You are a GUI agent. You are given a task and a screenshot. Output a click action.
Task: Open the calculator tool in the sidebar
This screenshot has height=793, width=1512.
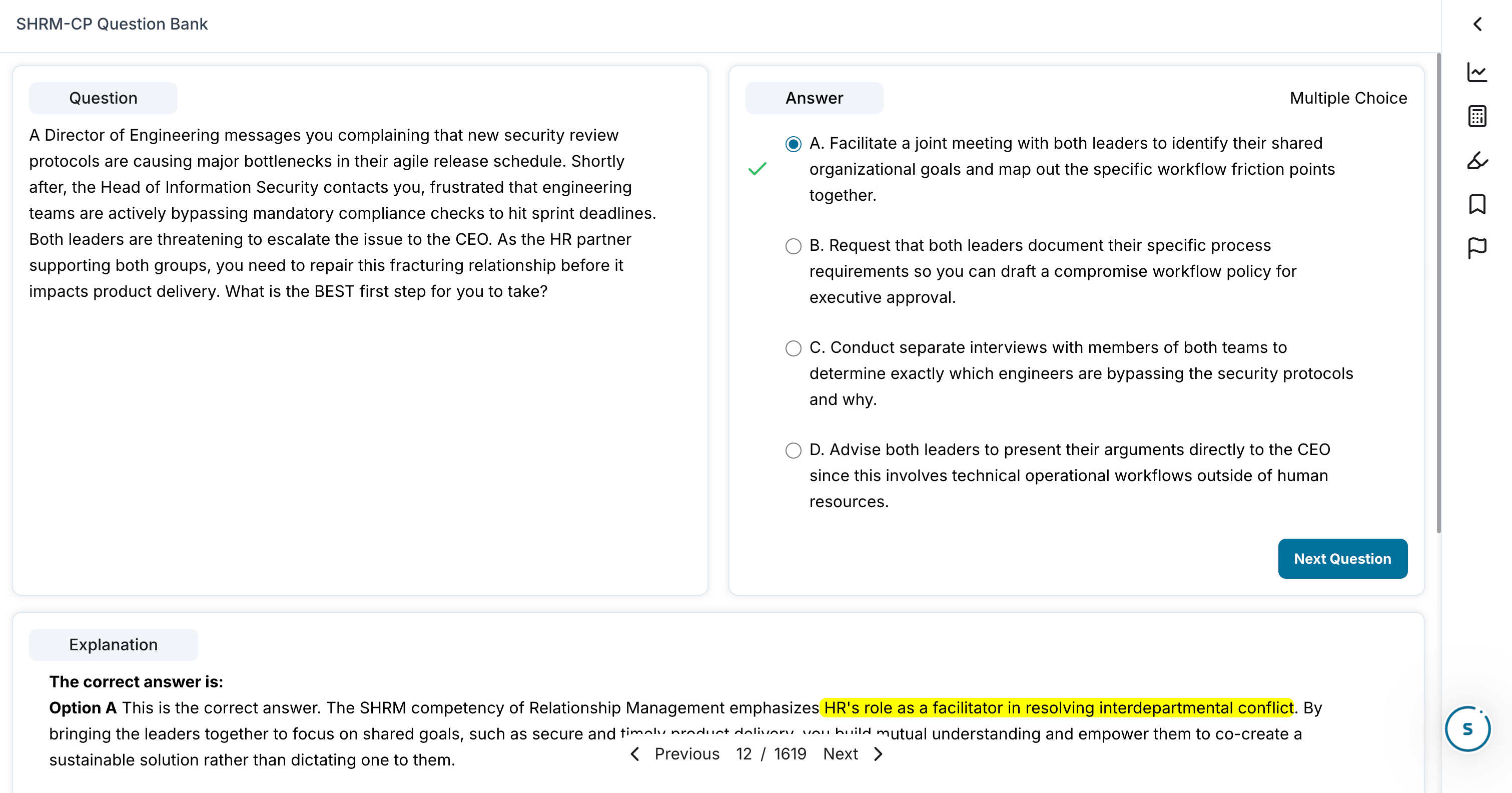pyautogui.click(x=1478, y=116)
